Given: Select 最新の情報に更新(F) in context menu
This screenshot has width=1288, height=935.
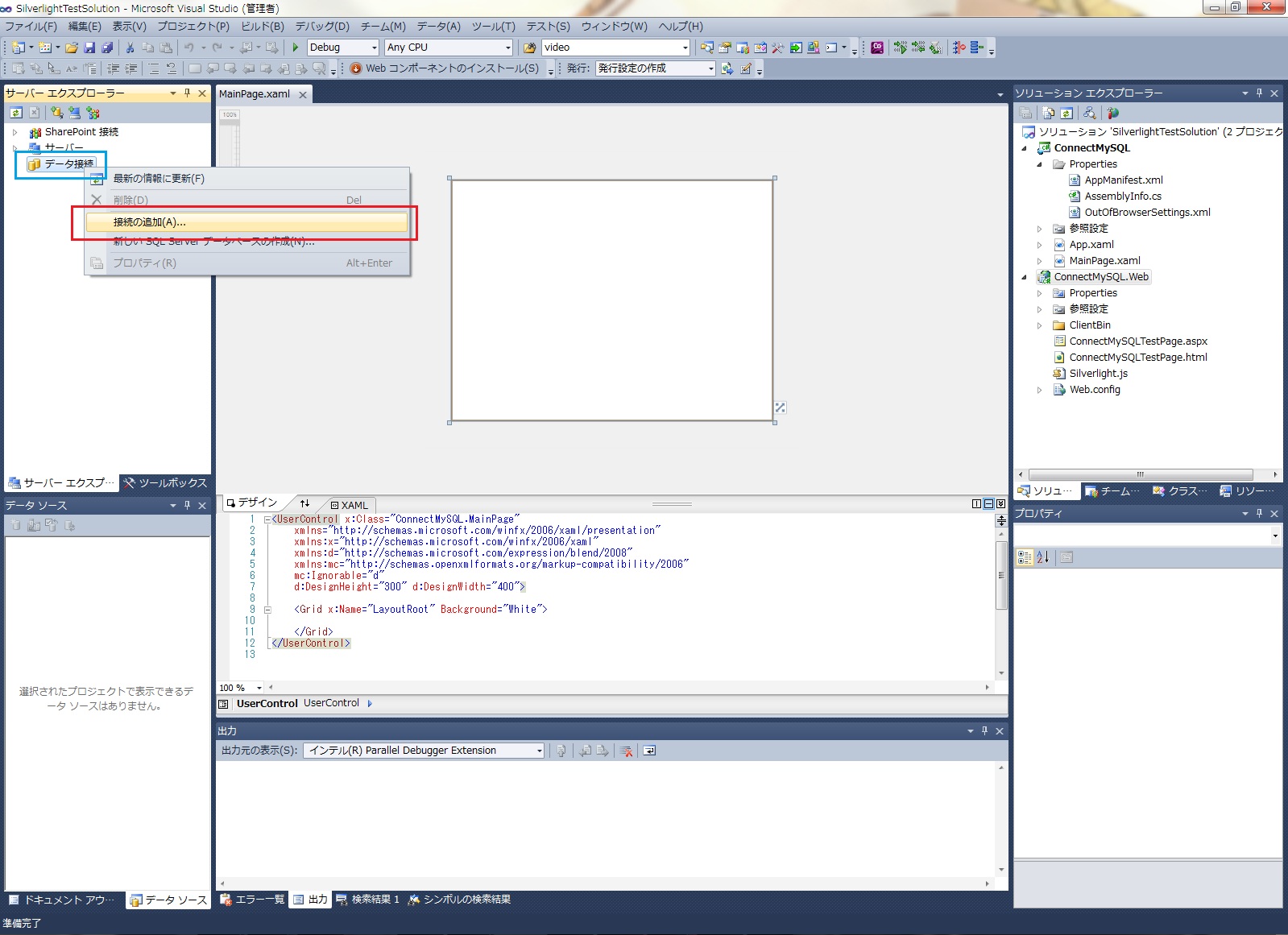Looking at the screenshot, I should [x=246, y=179].
